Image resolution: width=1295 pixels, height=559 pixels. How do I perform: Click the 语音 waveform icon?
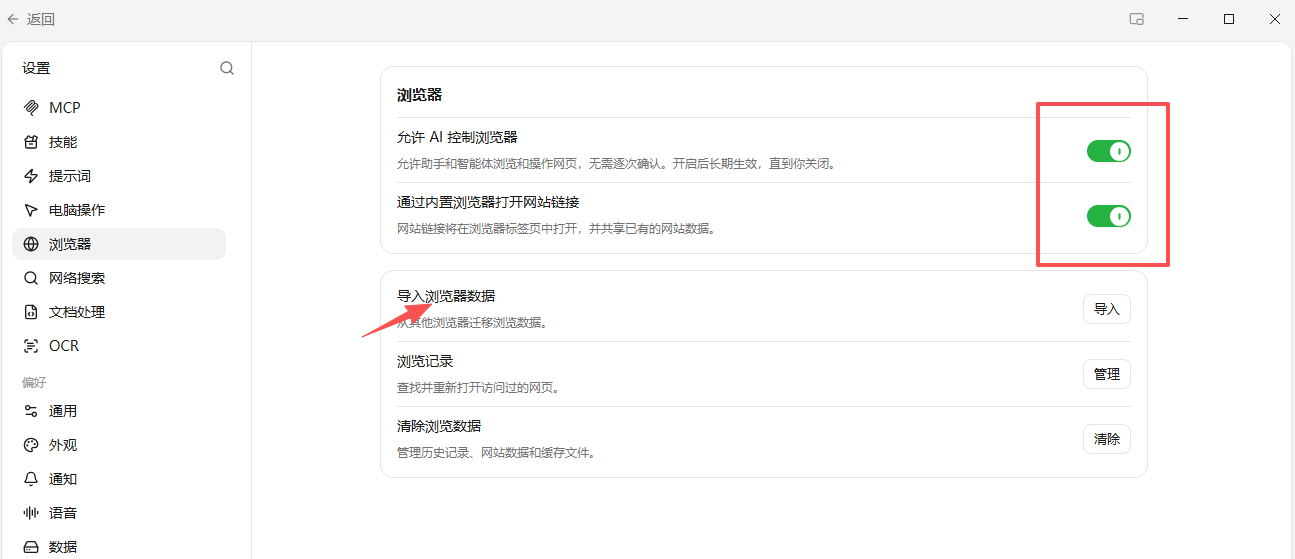pos(31,513)
